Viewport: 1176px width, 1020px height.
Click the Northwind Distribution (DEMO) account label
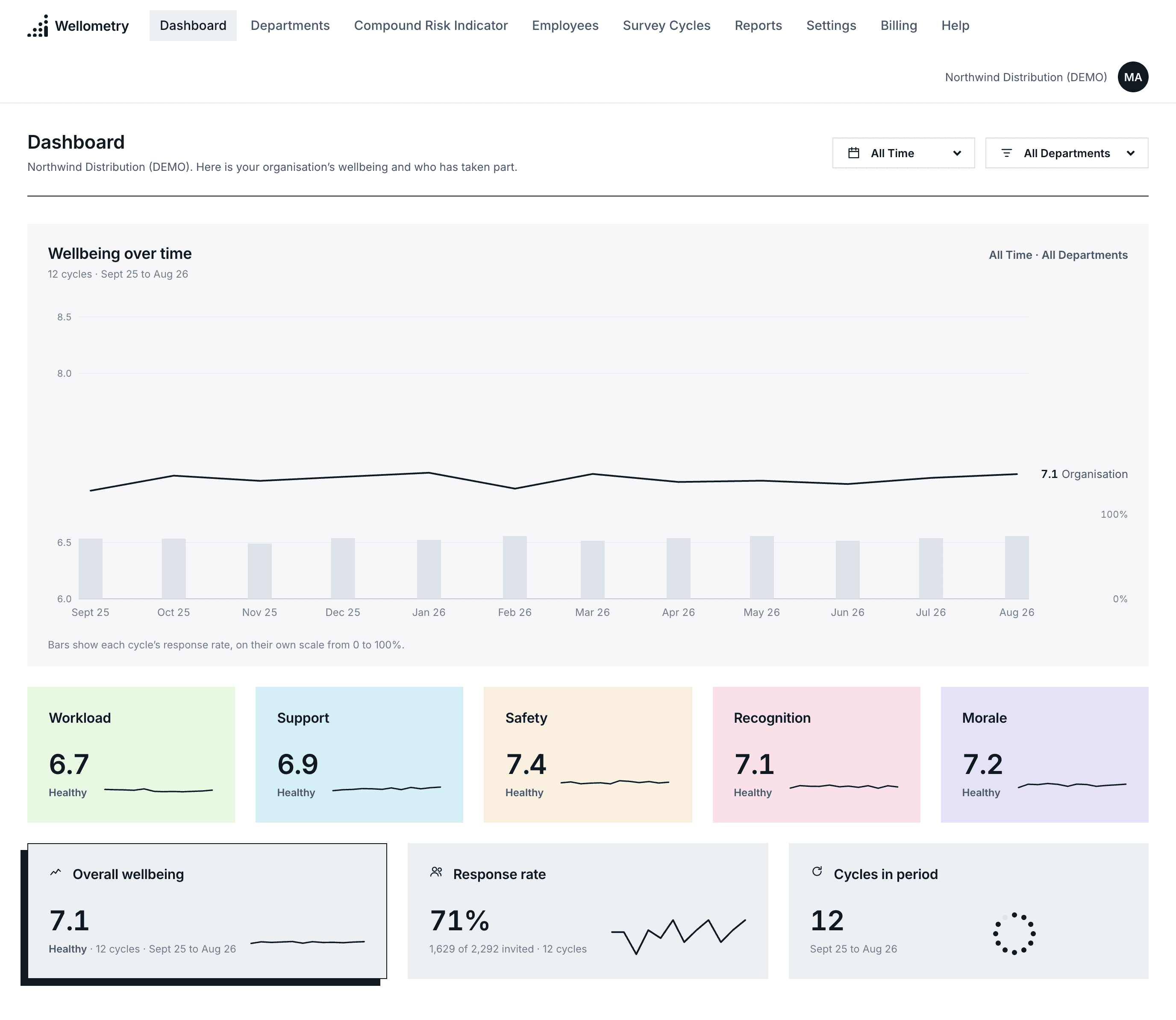pos(1026,77)
